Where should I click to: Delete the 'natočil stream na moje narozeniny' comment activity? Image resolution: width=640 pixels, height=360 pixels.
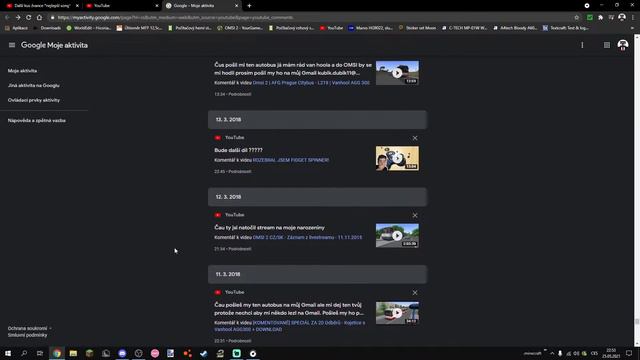415,215
